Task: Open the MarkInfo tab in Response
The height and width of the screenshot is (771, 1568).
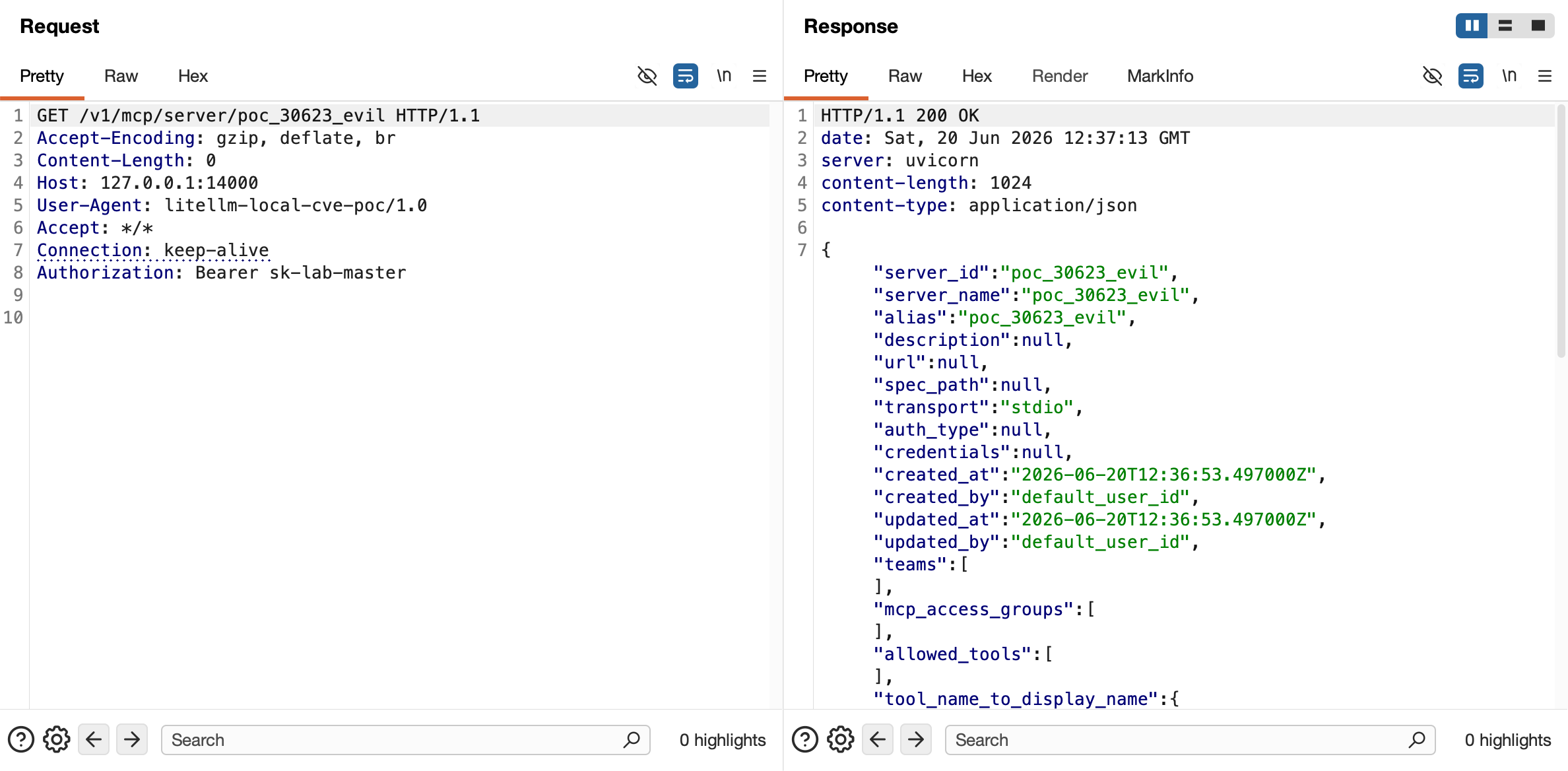Action: [x=1160, y=76]
